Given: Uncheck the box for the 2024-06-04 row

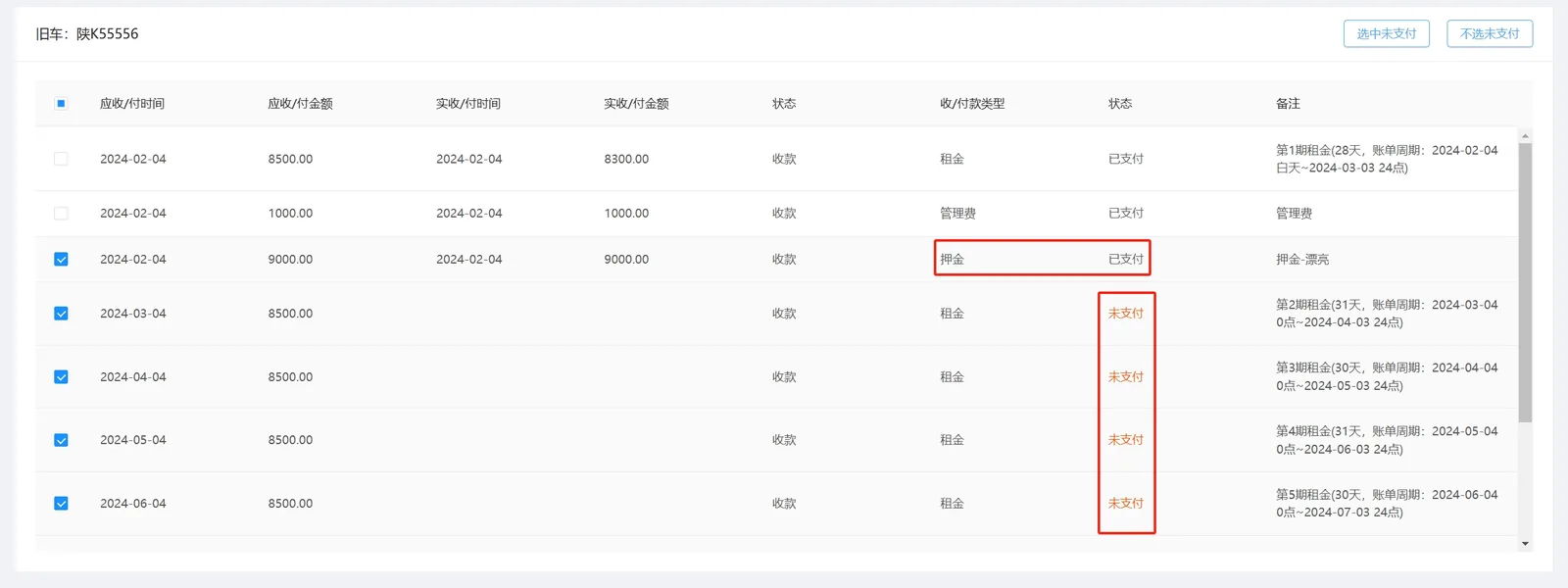Looking at the screenshot, I should pos(61,504).
